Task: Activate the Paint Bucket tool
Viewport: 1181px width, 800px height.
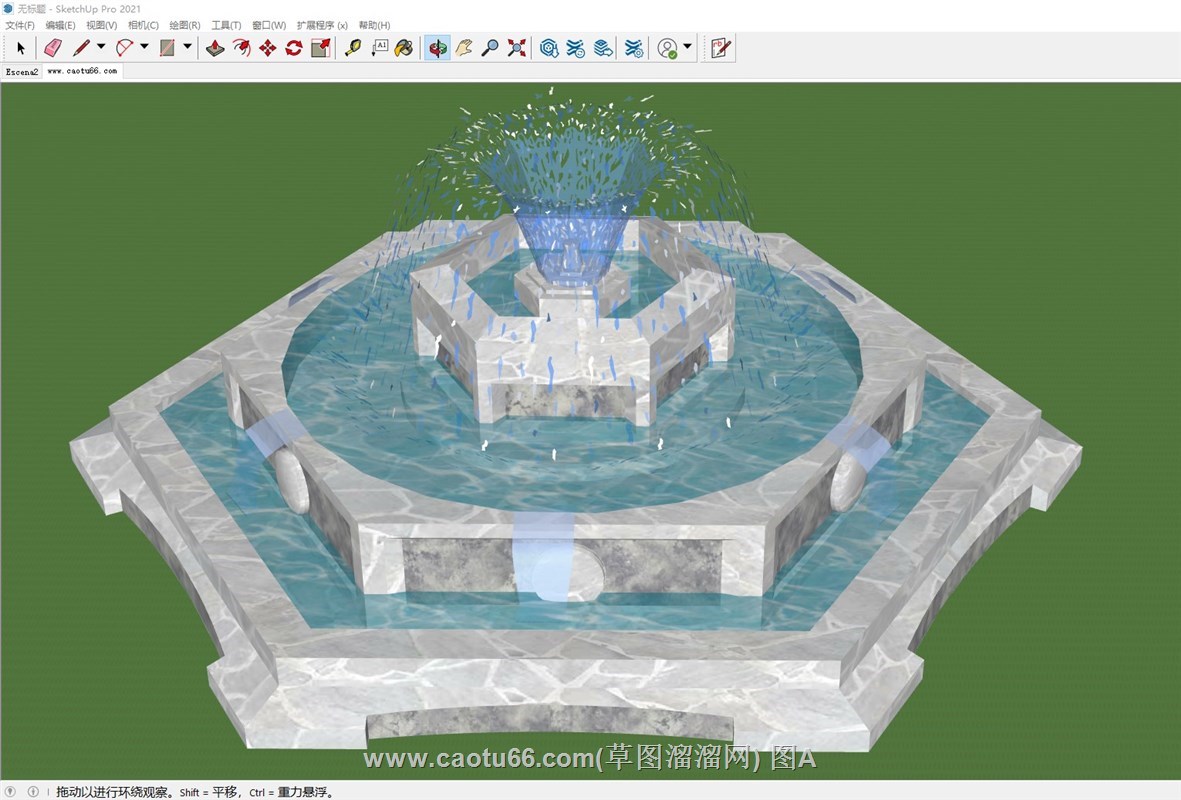Action: (x=403, y=47)
